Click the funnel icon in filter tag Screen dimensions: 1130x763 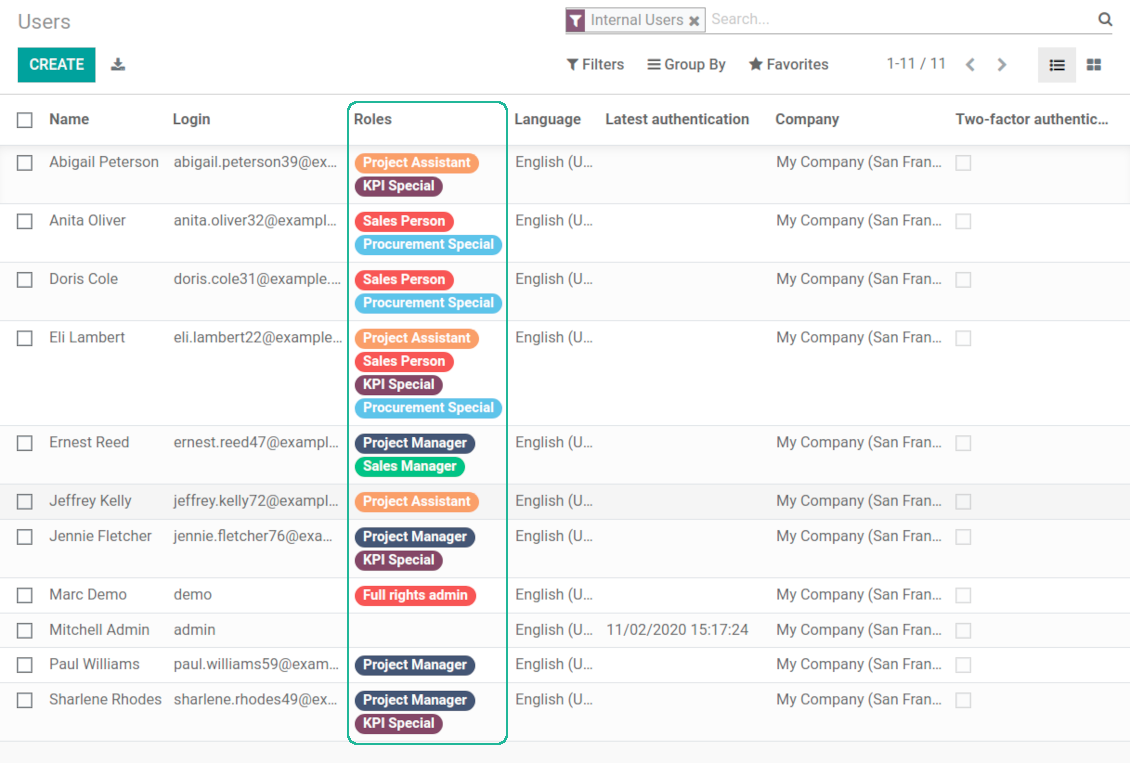point(575,20)
